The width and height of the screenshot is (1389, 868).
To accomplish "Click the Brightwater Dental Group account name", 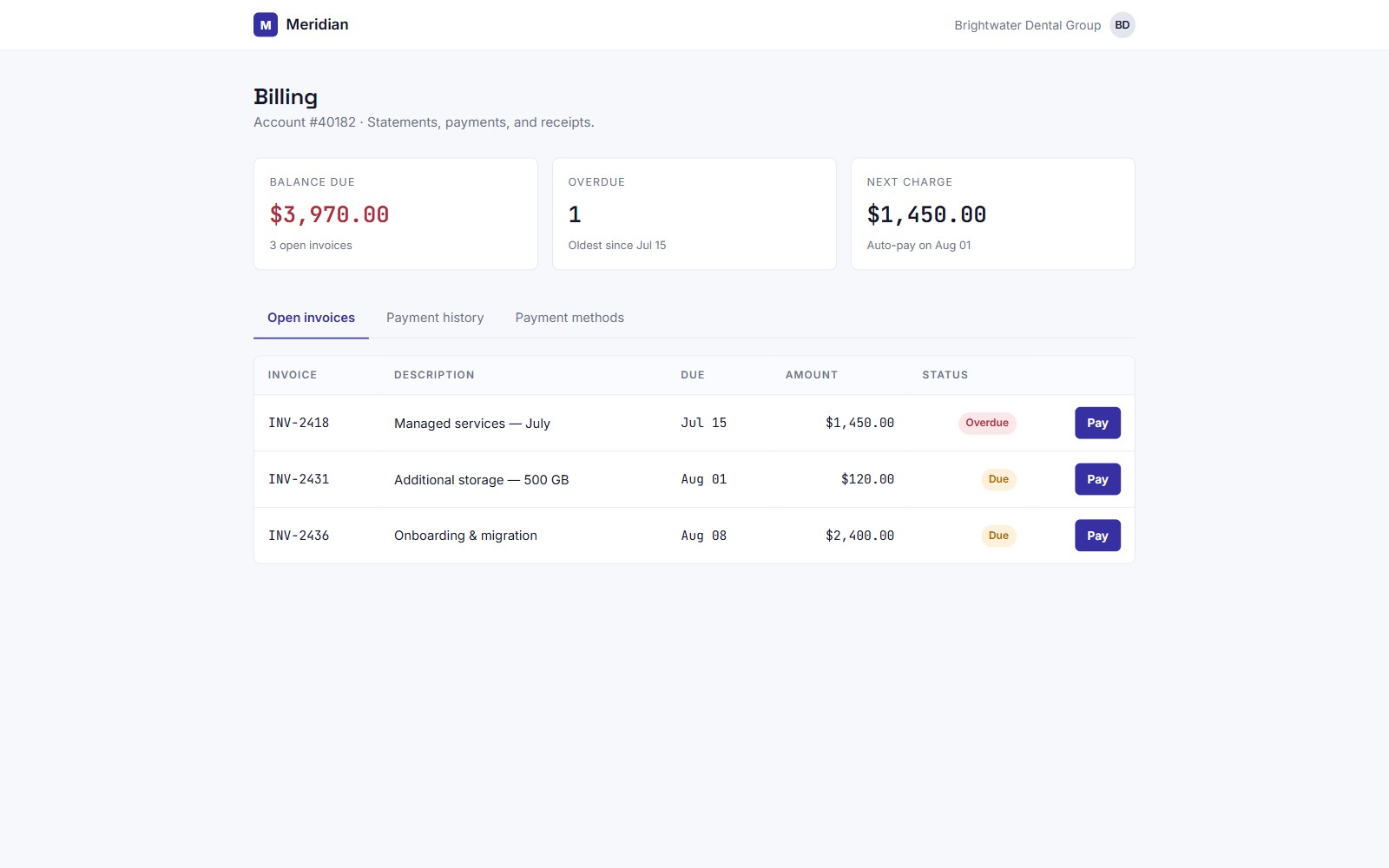I will point(1028,25).
